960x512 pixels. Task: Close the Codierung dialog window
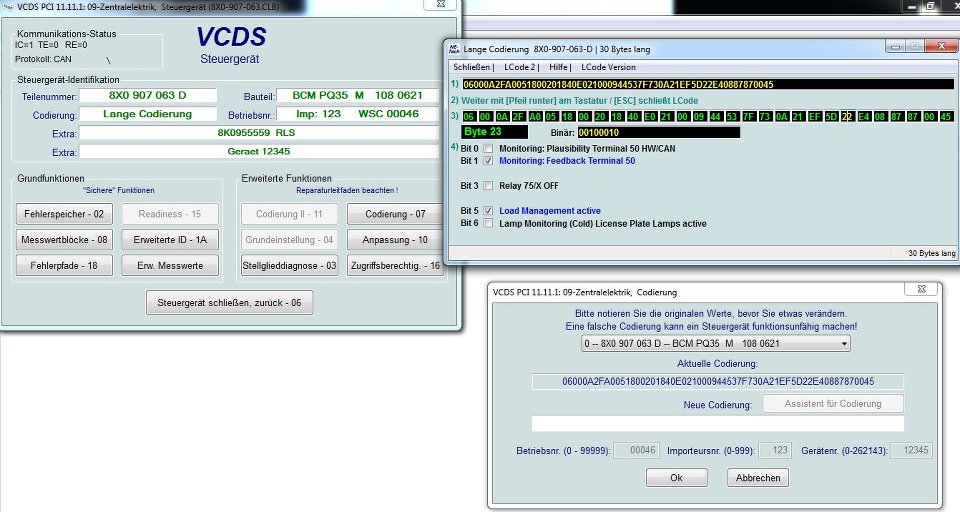[921, 289]
